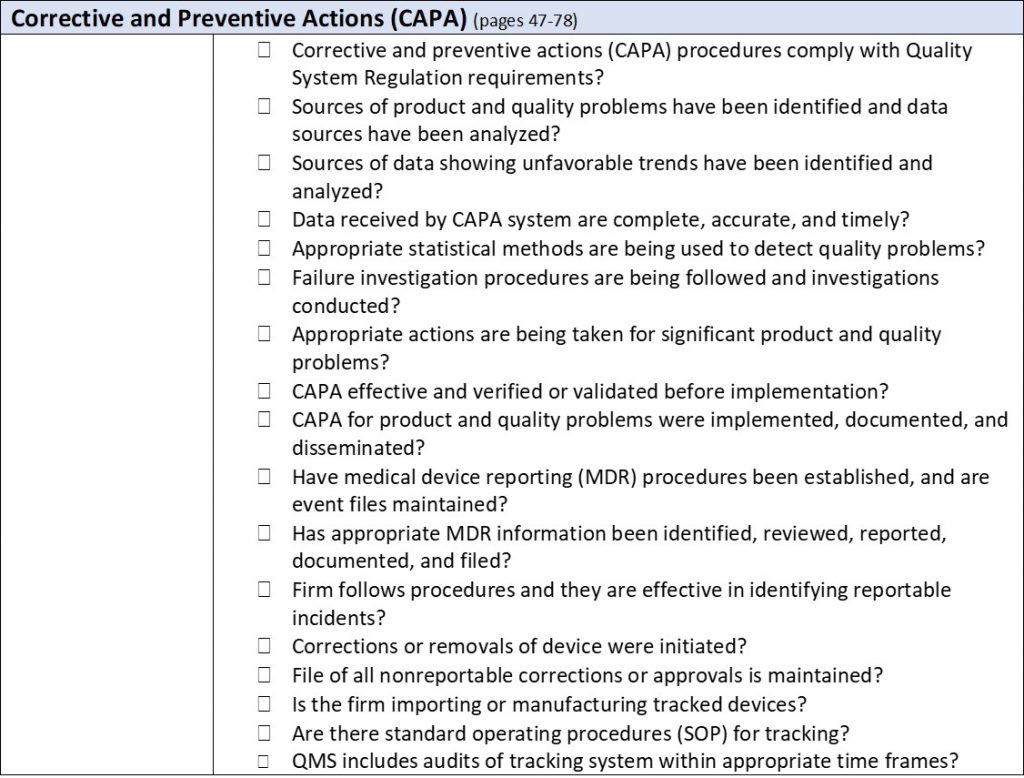The image size is (1024, 778).
Task: Mark CAPA effective and verified checkbox
Action: click(264, 391)
